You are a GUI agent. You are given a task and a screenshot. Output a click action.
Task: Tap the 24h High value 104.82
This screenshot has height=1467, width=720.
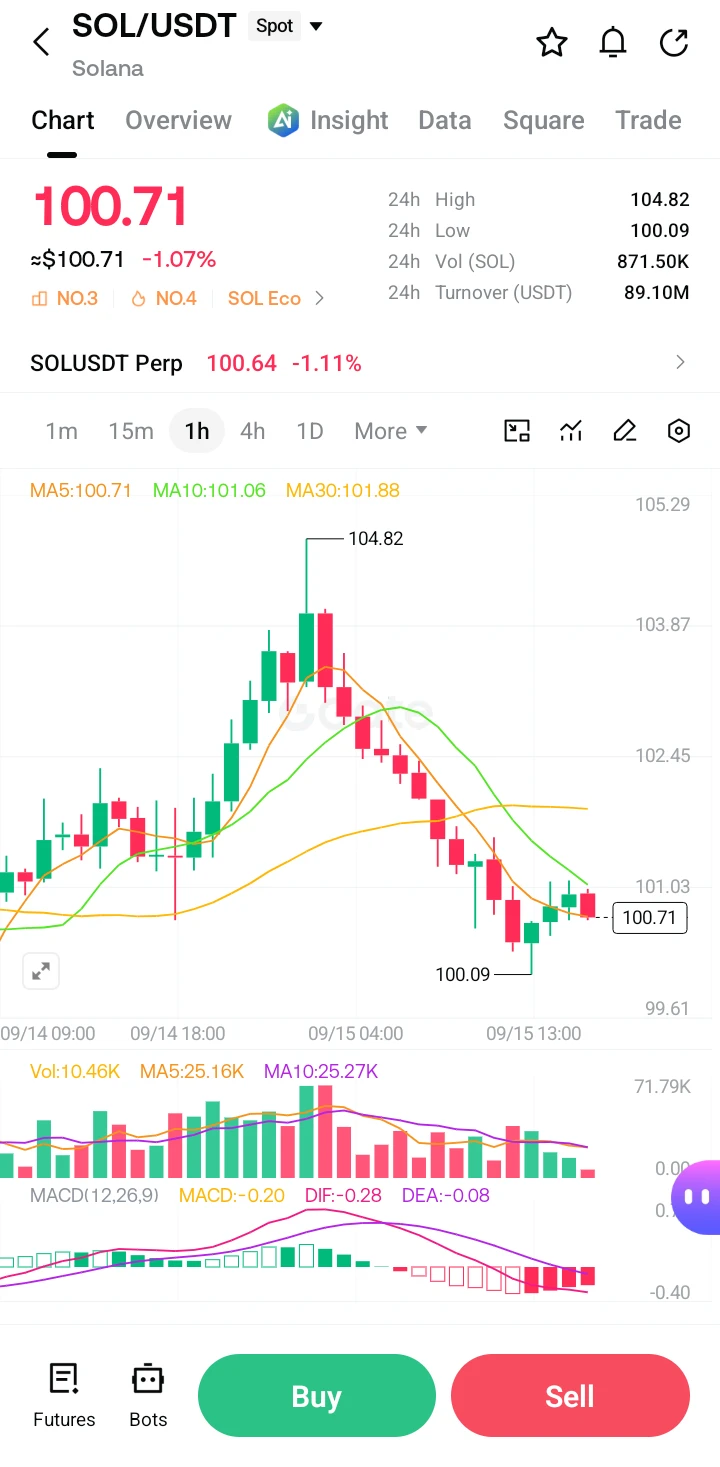pyautogui.click(x=660, y=200)
